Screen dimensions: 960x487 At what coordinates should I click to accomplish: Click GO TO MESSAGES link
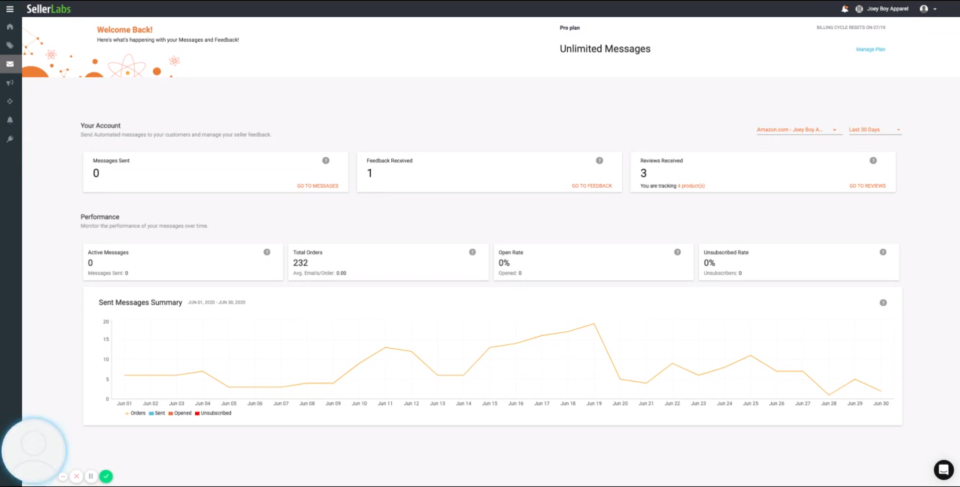click(x=318, y=186)
